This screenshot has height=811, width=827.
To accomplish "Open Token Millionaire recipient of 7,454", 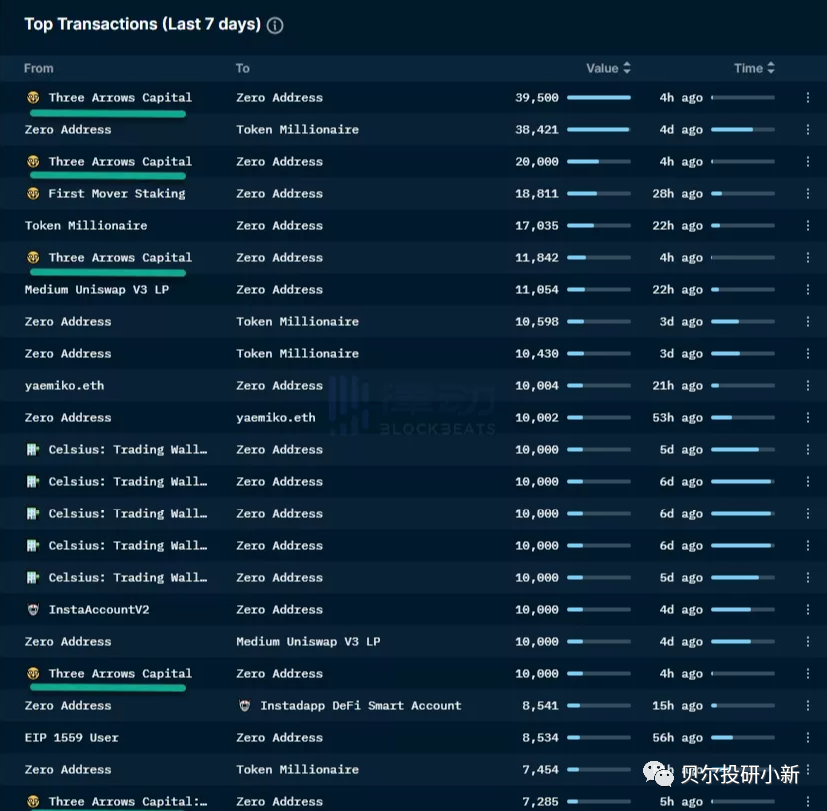I will coord(297,769).
